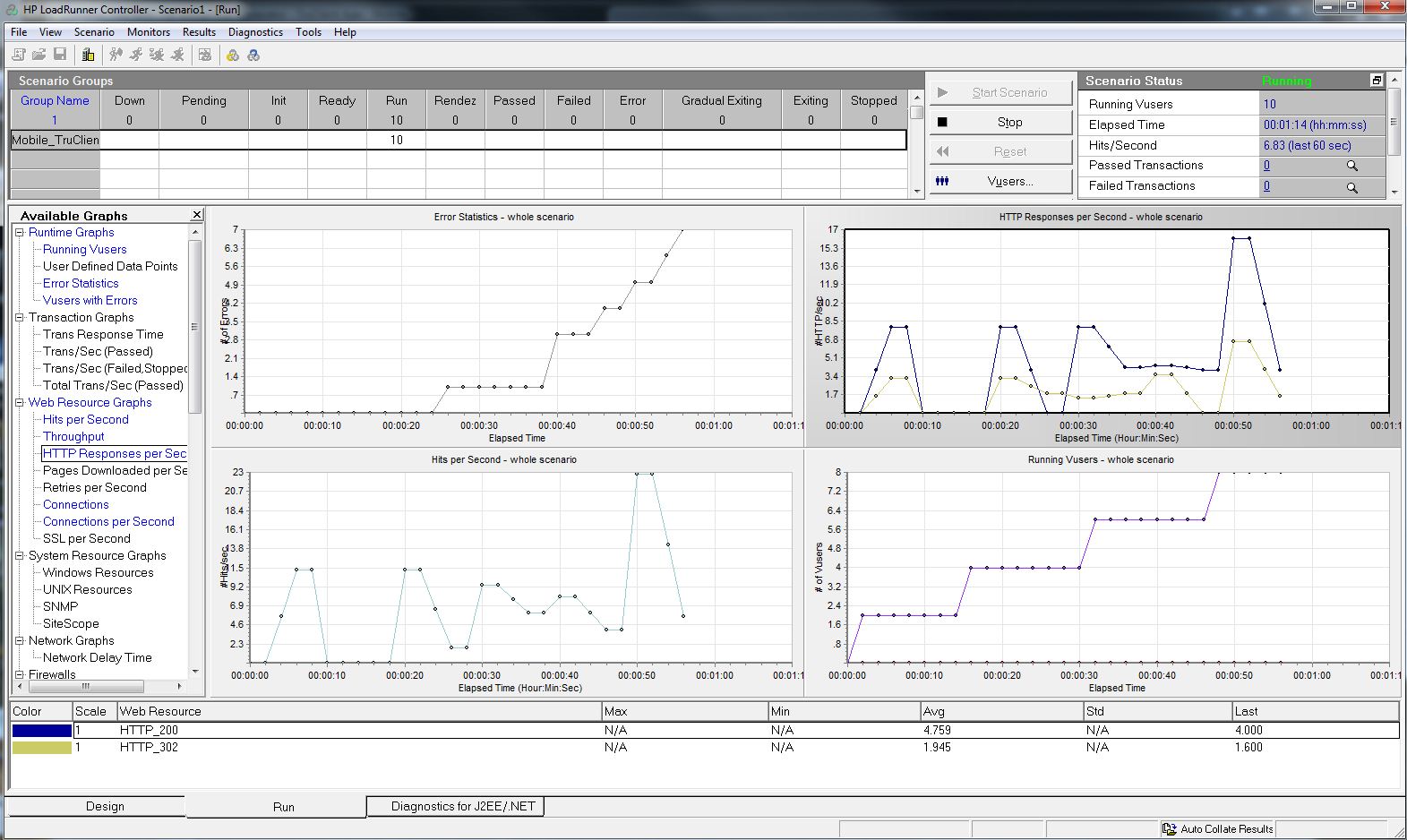Detach the Scenario Status pane using its corner icon

pos(1377,81)
